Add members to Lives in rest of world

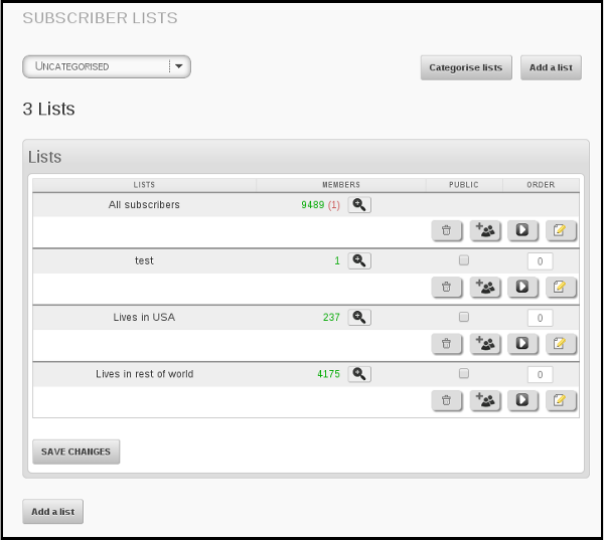tap(485, 400)
